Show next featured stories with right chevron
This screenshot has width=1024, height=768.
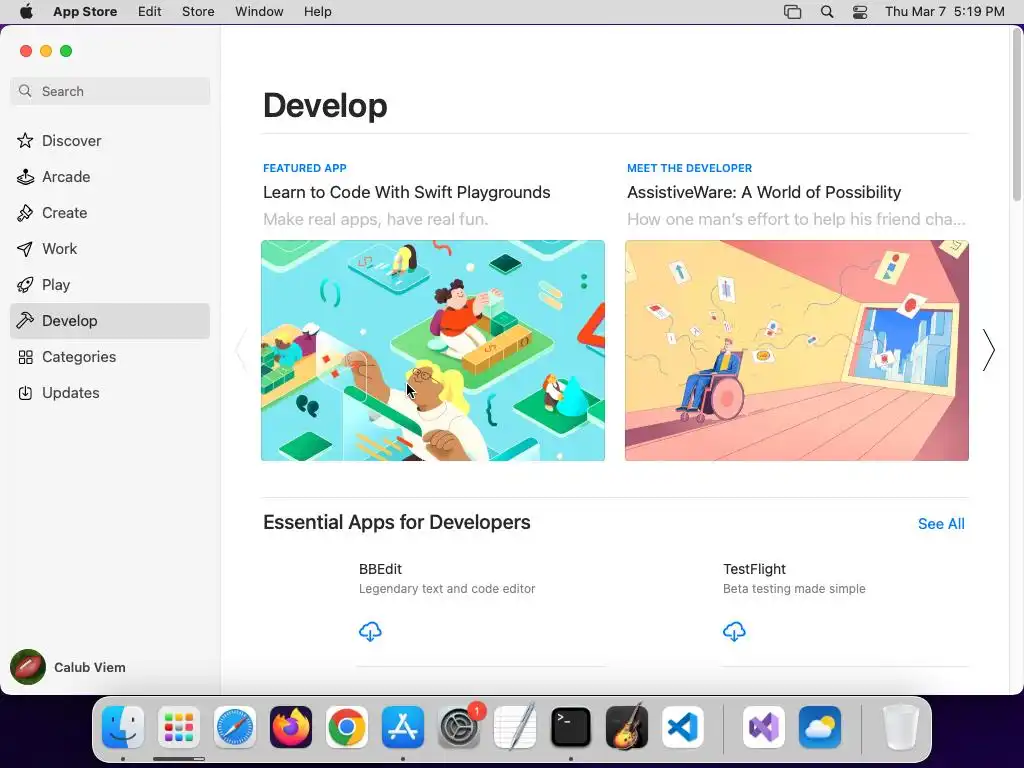coord(989,350)
